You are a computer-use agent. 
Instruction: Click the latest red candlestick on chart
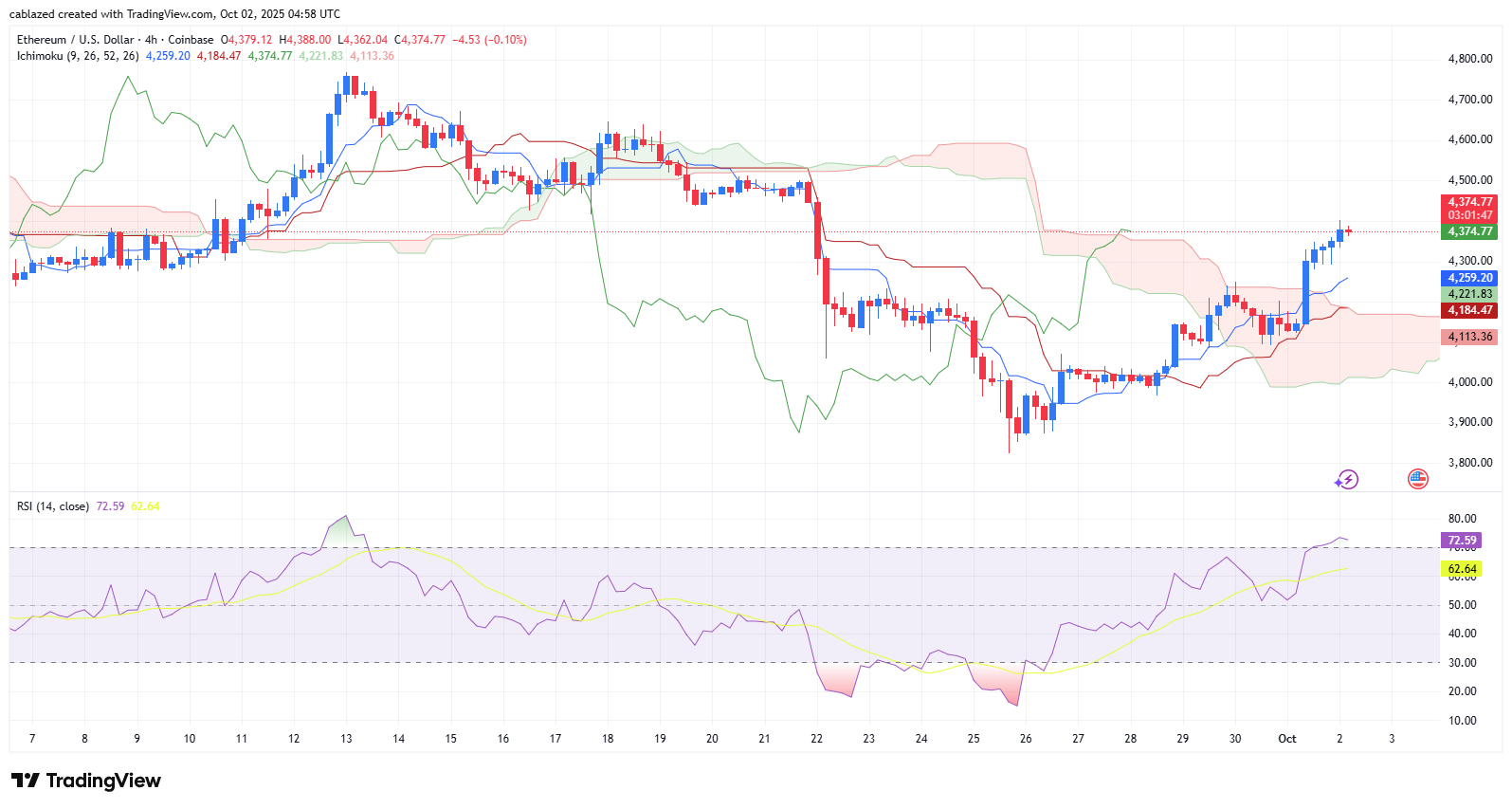pyautogui.click(x=1348, y=230)
